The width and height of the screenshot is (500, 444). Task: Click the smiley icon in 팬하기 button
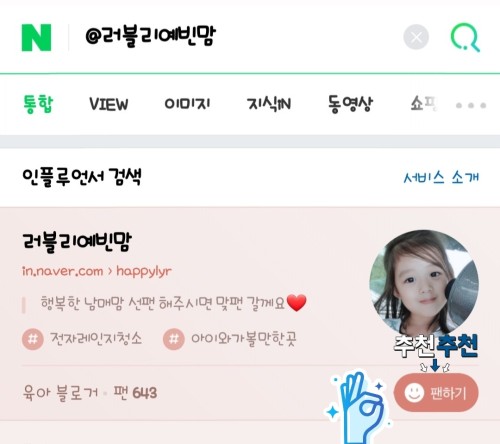(414, 393)
